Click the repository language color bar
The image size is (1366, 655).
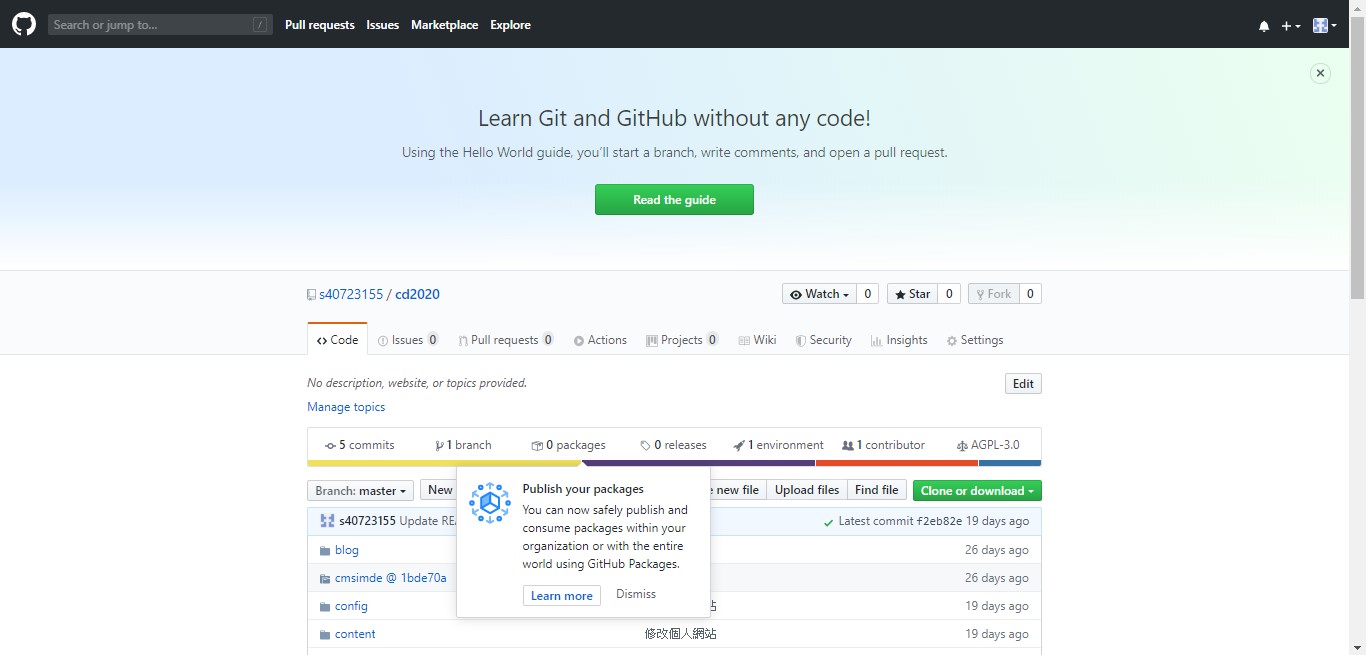[674, 463]
